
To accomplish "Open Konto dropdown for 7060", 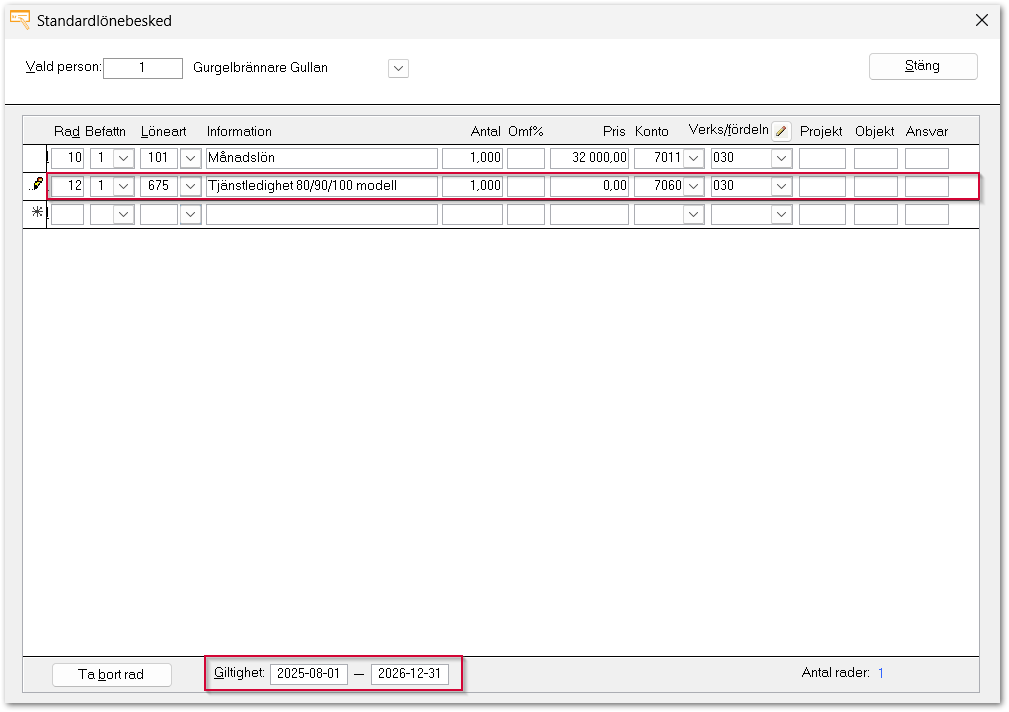I will (693, 186).
